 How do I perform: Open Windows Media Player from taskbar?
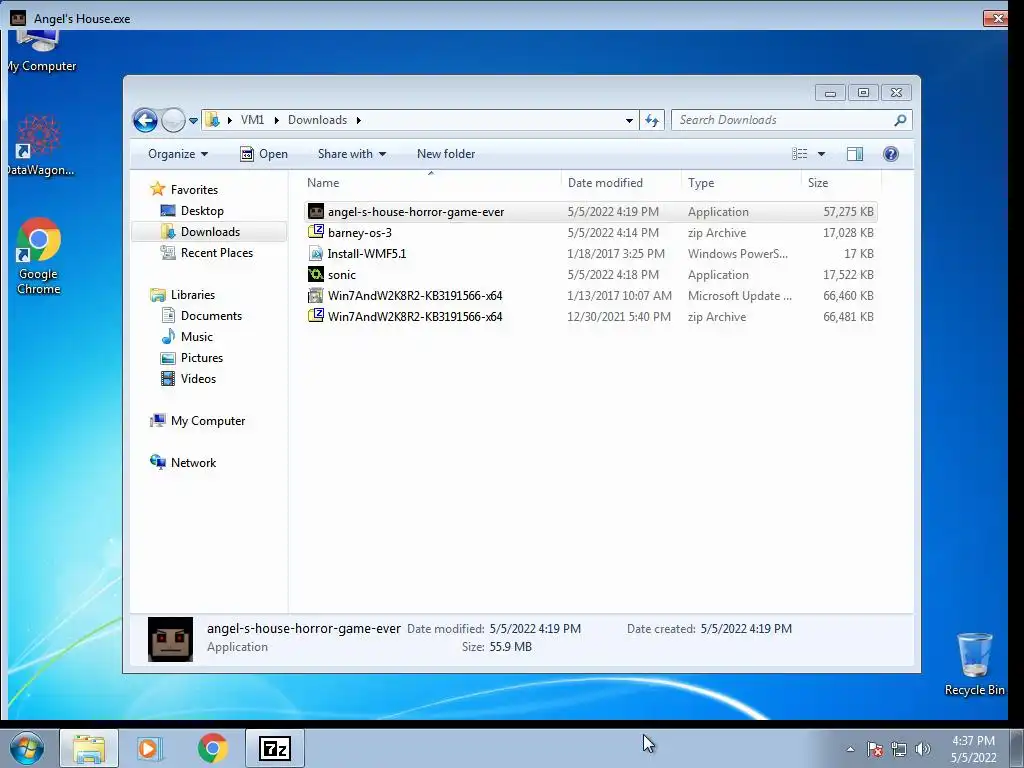click(150, 748)
